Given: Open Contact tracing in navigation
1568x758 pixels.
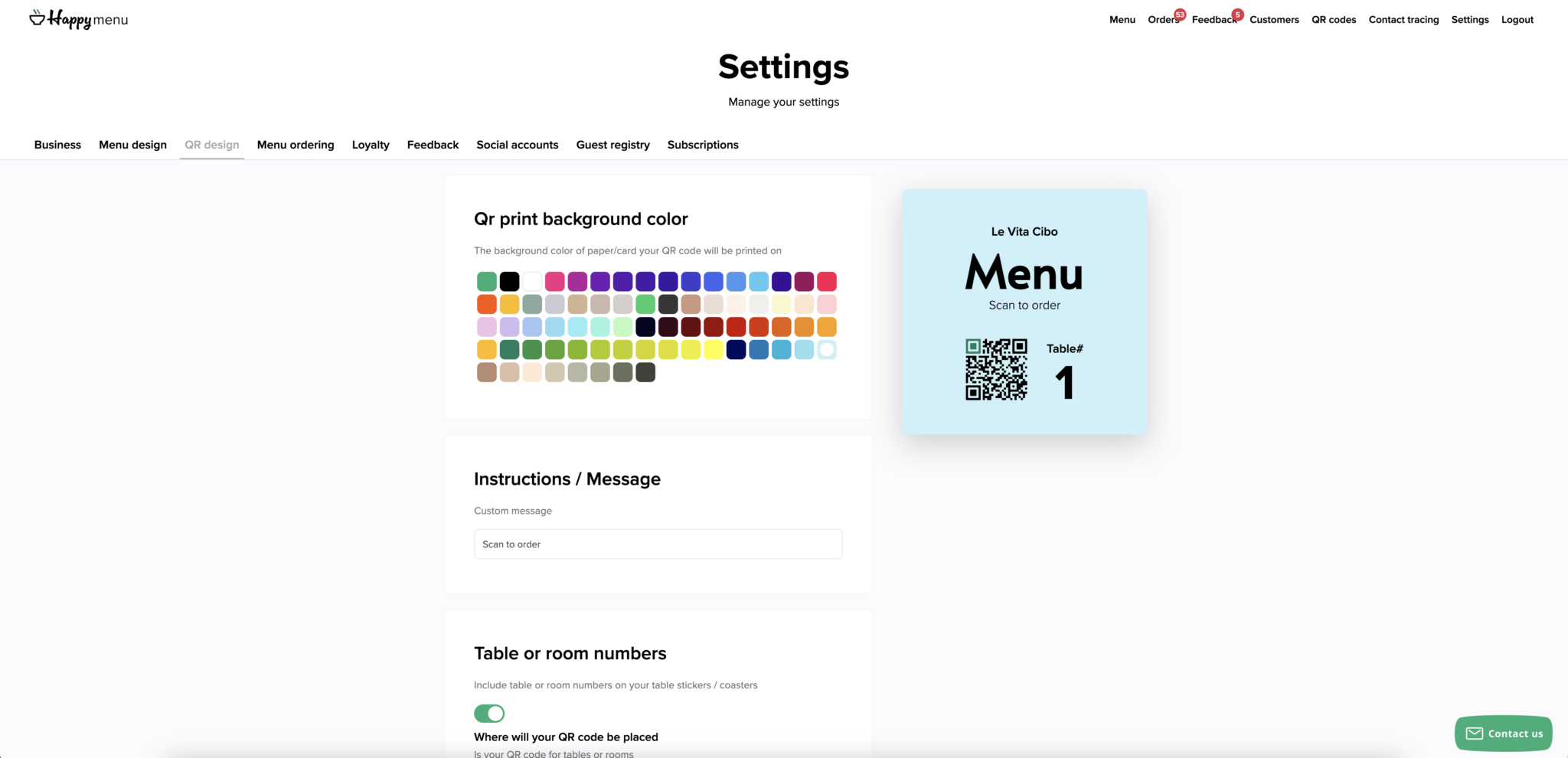Looking at the screenshot, I should click(x=1403, y=20).
